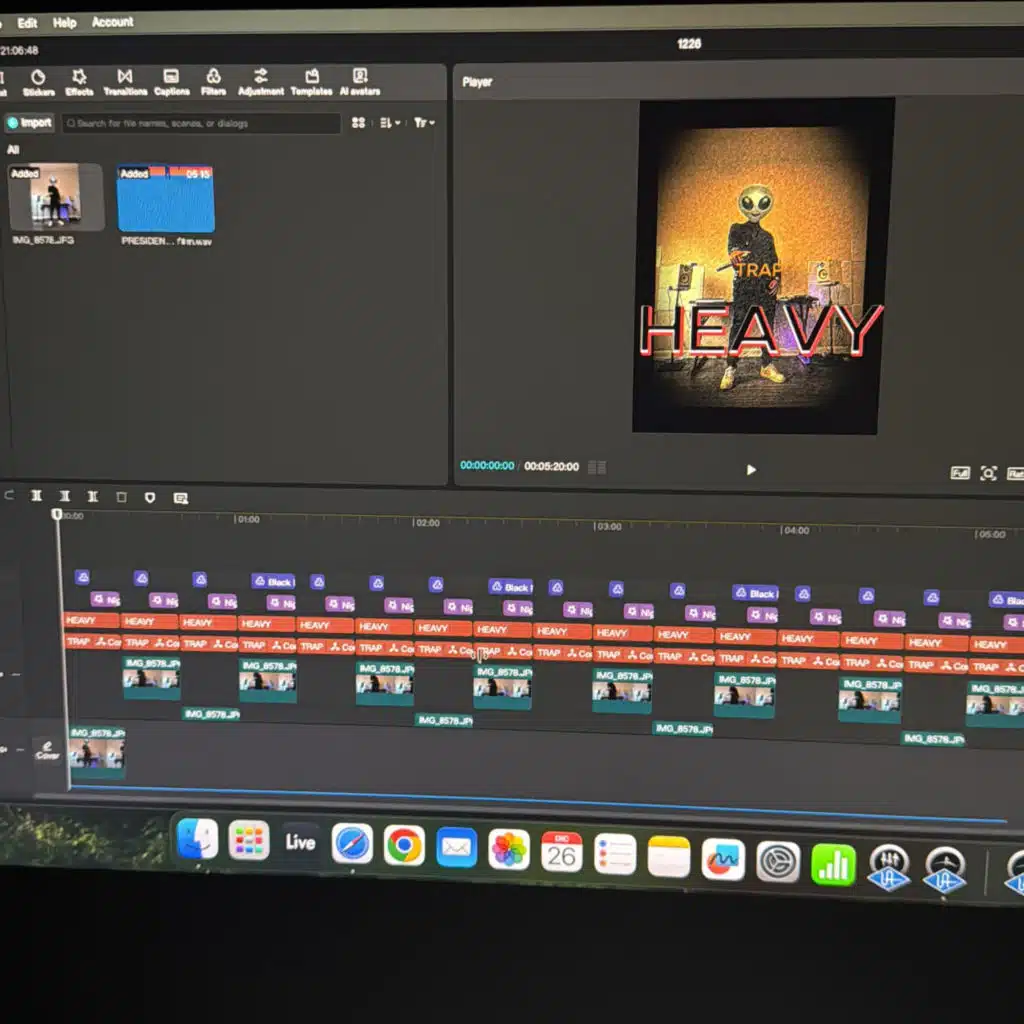Open the AI avatars panel

tap(360, 82)
